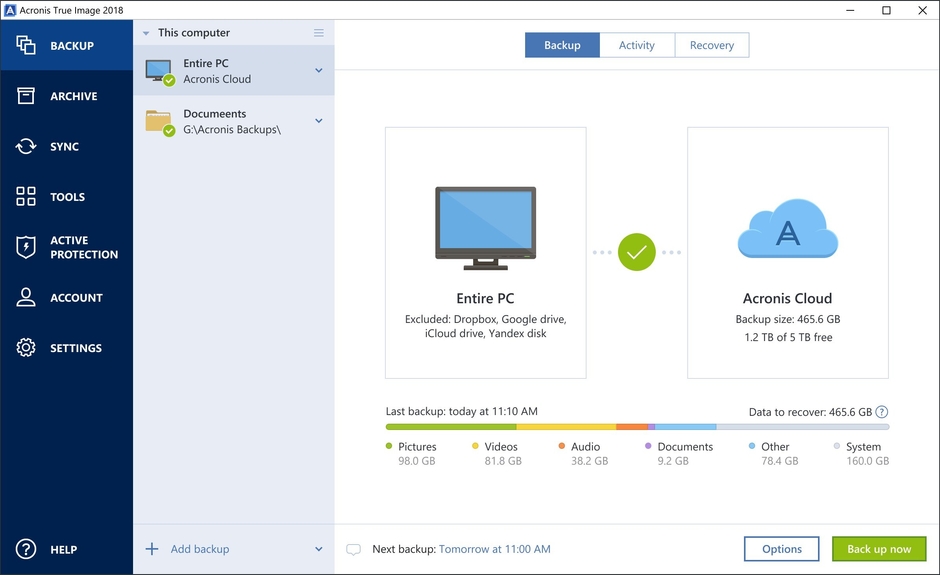The width and height of the screenshot is (940, 575).
Task: Open the Add backup dropdown arrow
Action: click(x=319, y=549)
